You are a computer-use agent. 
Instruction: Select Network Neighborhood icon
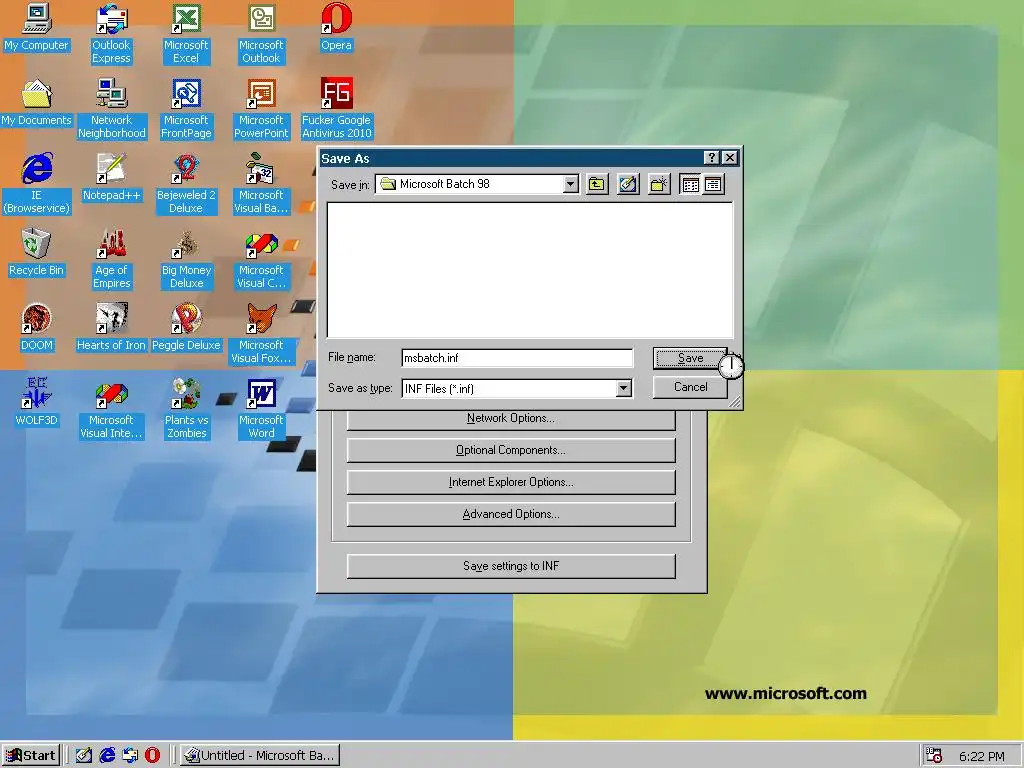[x=111, y=109]
